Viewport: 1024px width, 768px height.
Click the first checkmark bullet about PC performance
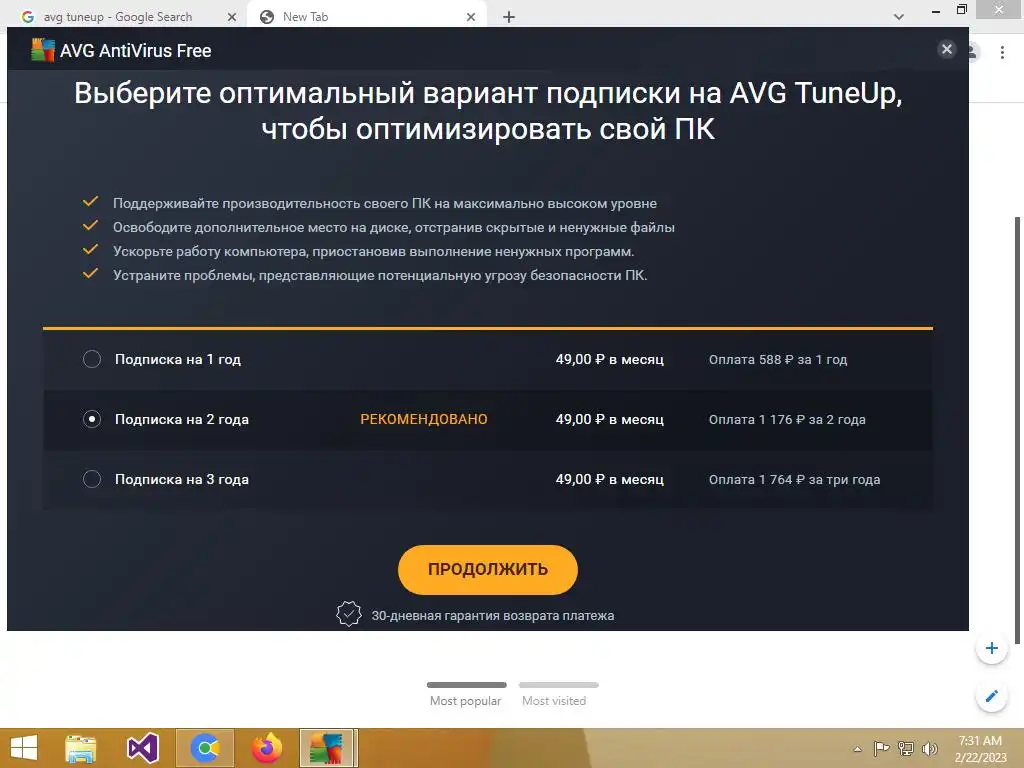(x=90, y=202)
